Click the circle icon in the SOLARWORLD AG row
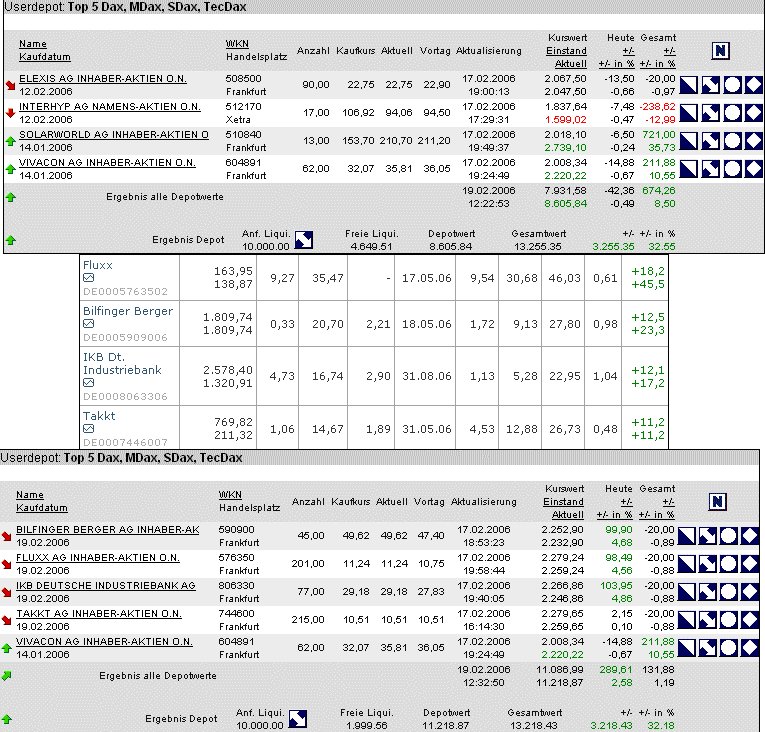The height and width of the screenshot is (732, 765). [x=732, y=141]
